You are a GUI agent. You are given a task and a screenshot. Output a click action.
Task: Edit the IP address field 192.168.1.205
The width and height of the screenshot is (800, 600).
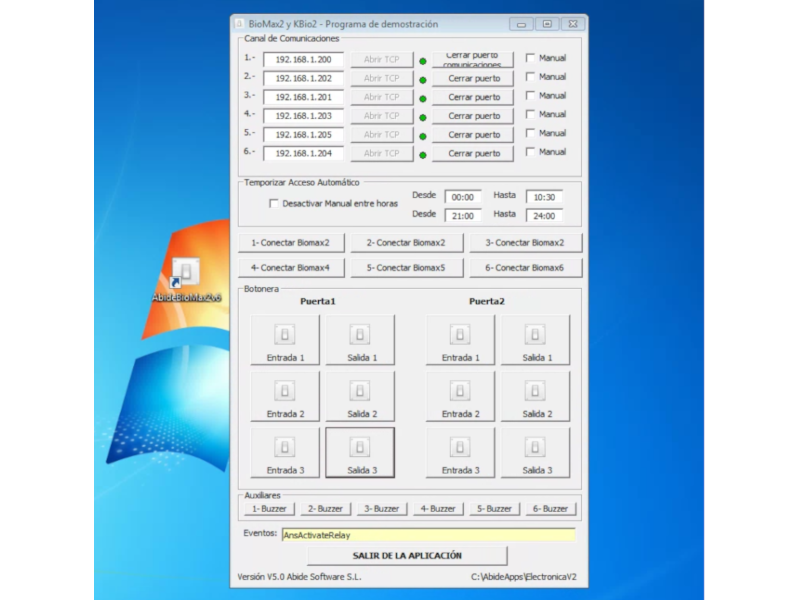(x=303, y=135)
